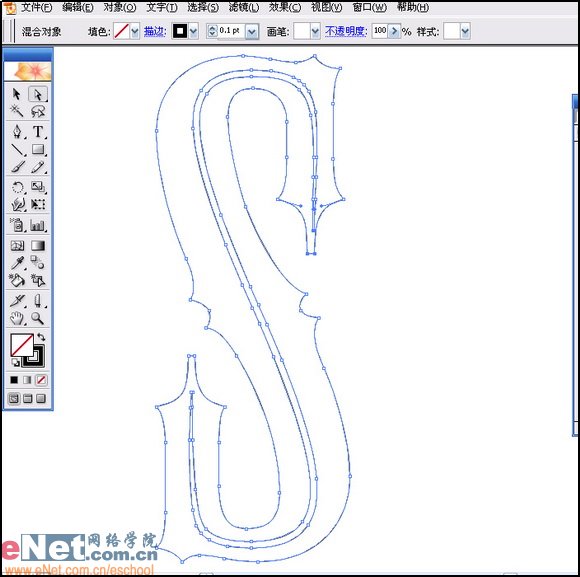
Task: Click the control bar fill color swatch
Action: pyautogui.click(x=121, y=31)
